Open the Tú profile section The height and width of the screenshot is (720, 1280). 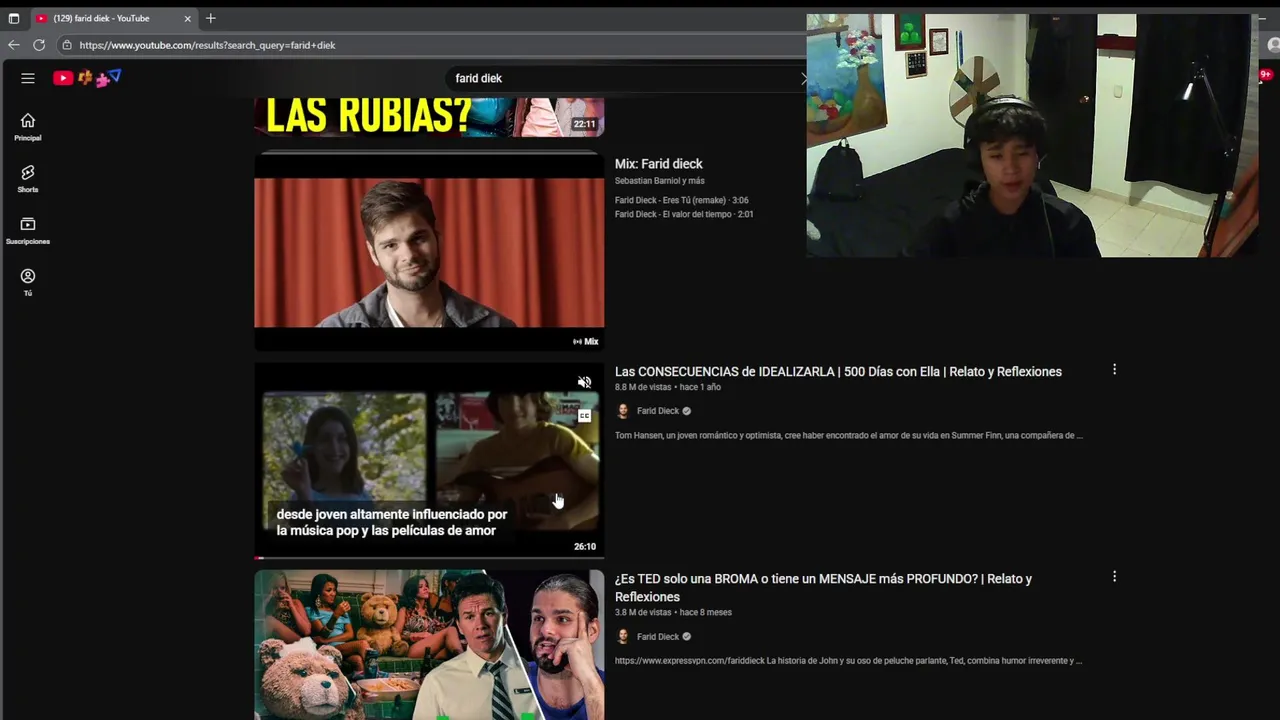pyautogui.click(x=28, y=282)
